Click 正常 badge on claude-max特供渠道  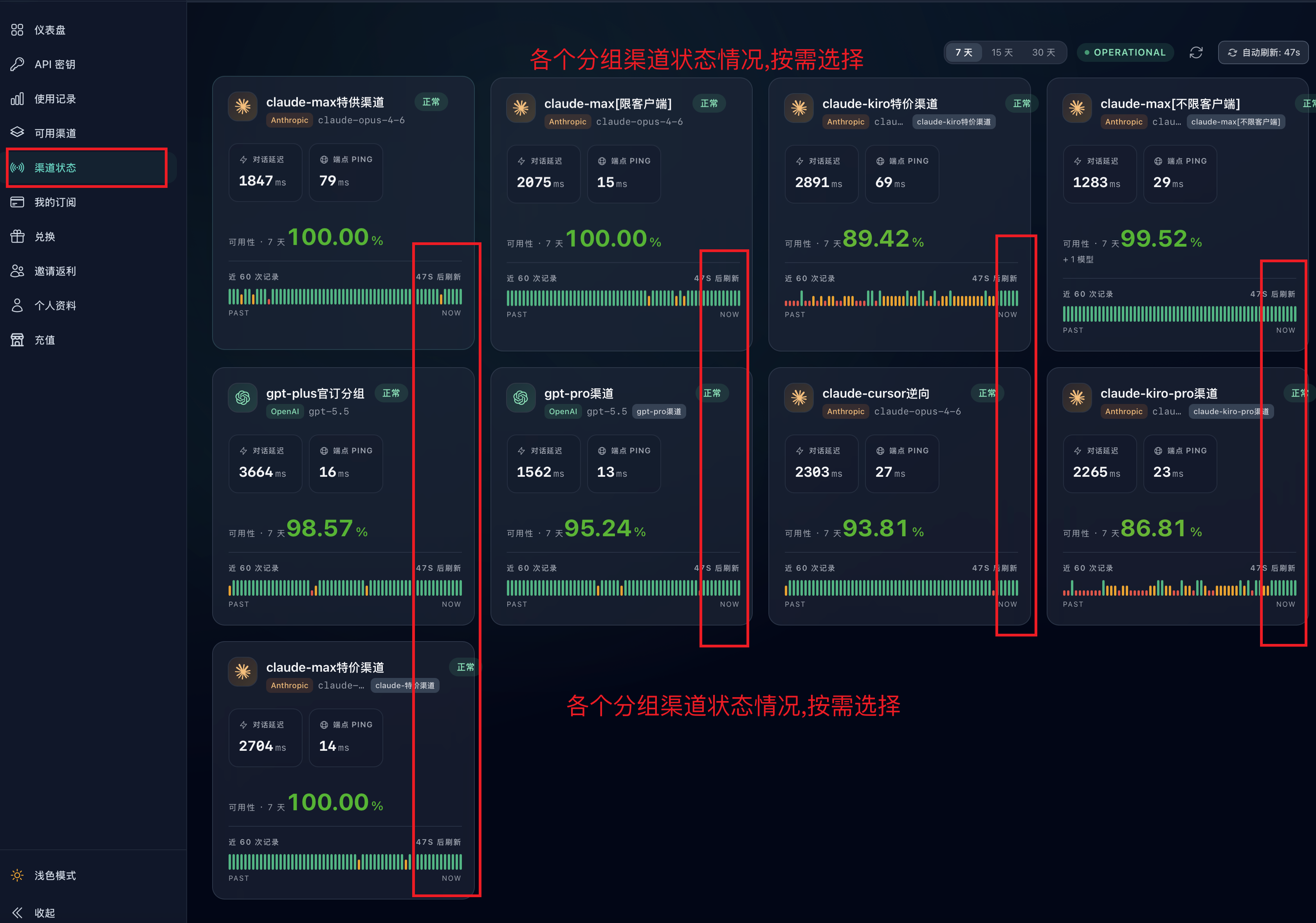click(431, 101)
